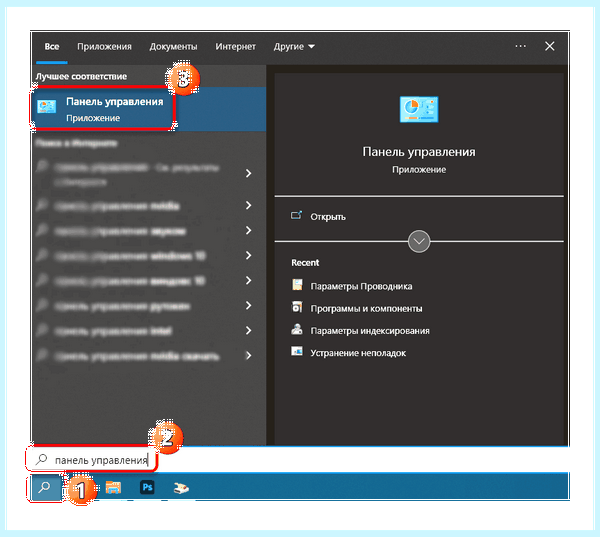
Task: Select Панель управления best match result
Action: [149, 109]
